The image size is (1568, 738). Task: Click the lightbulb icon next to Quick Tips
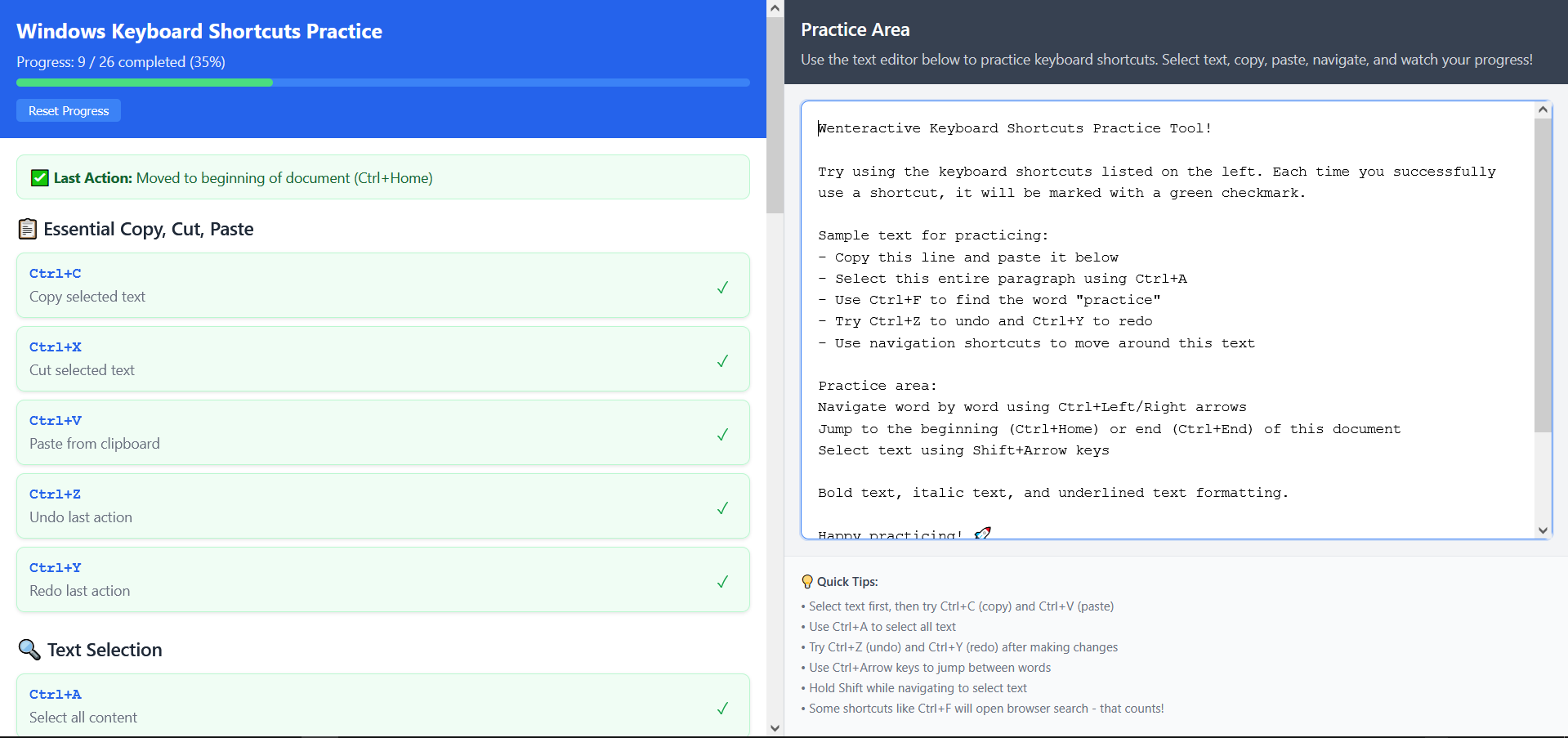[807, 582]
